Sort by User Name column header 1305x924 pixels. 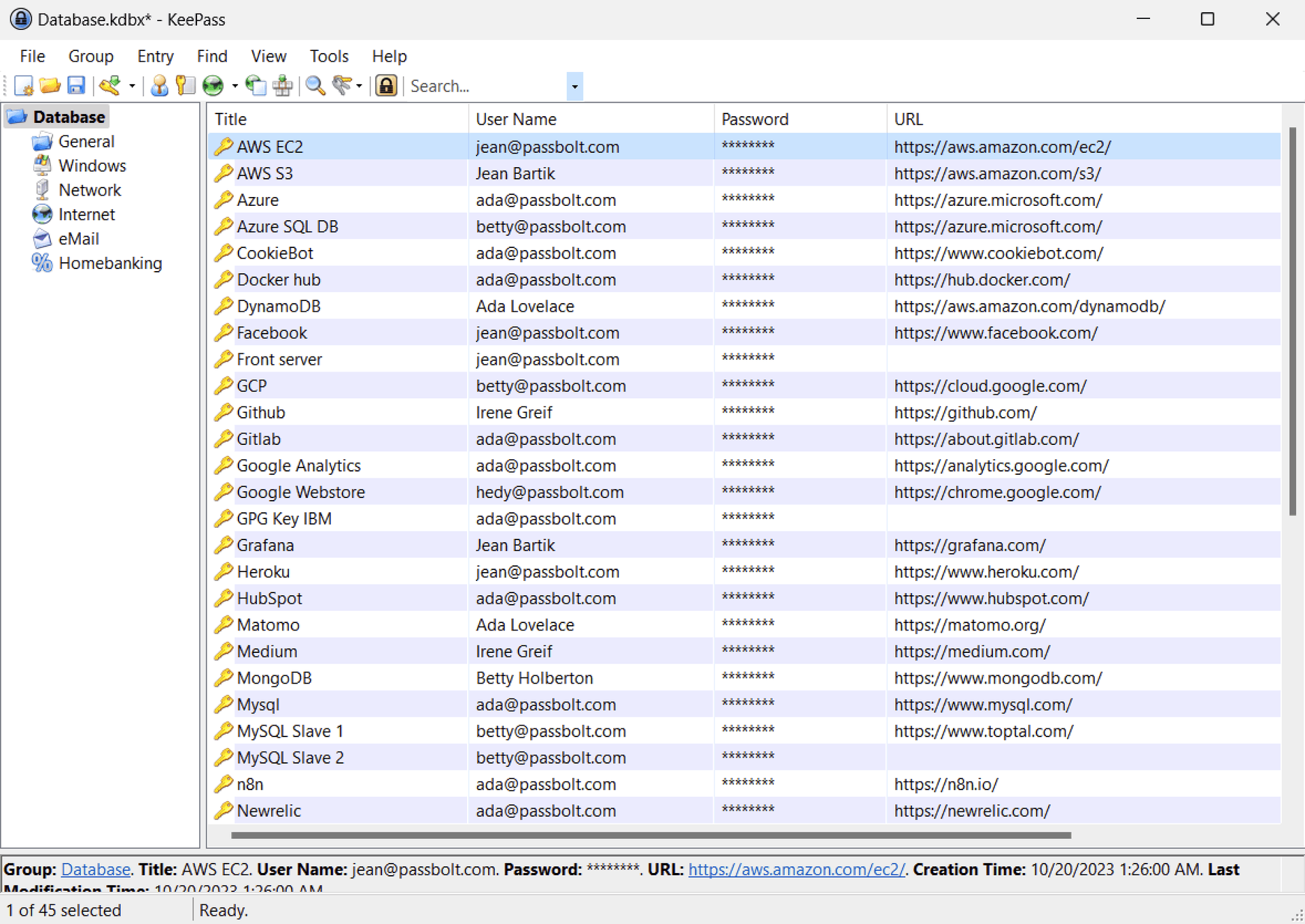pos(591,119)
